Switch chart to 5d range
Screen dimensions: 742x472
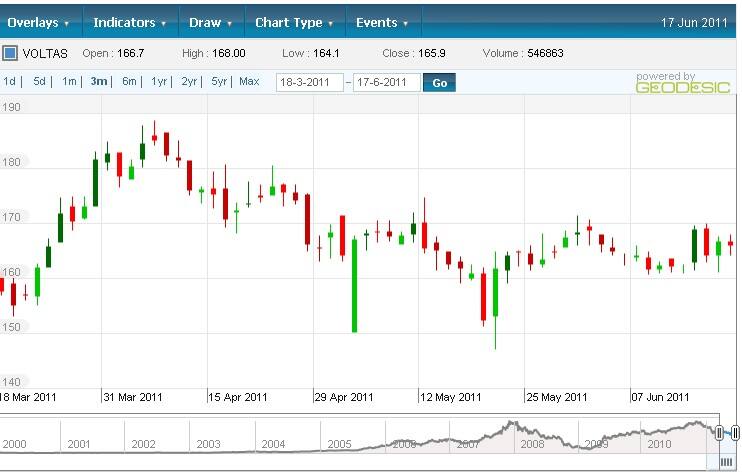click(x=39, y=81)
